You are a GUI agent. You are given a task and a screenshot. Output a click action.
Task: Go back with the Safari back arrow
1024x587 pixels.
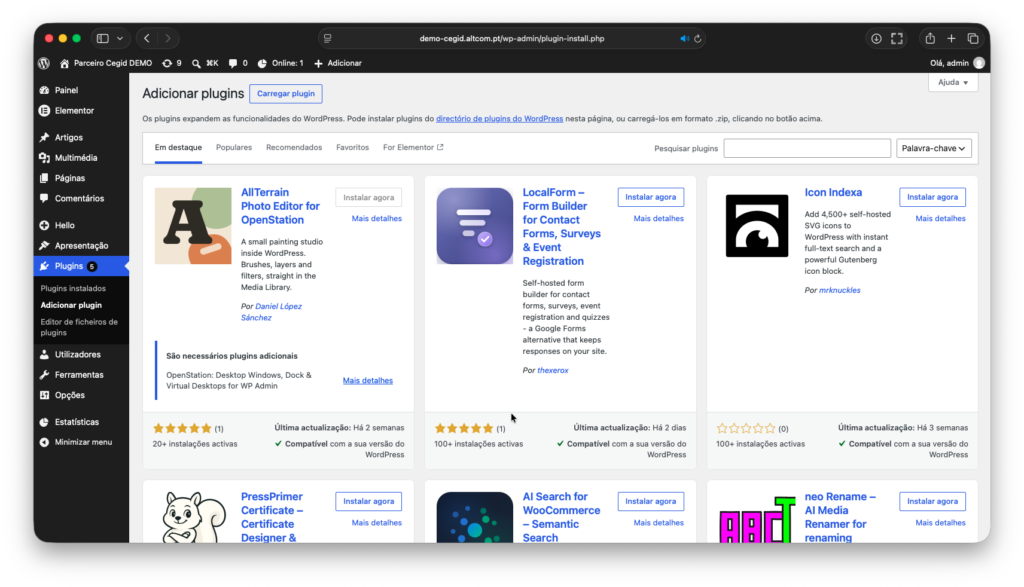pyautogui.click(x=147, y=39)
